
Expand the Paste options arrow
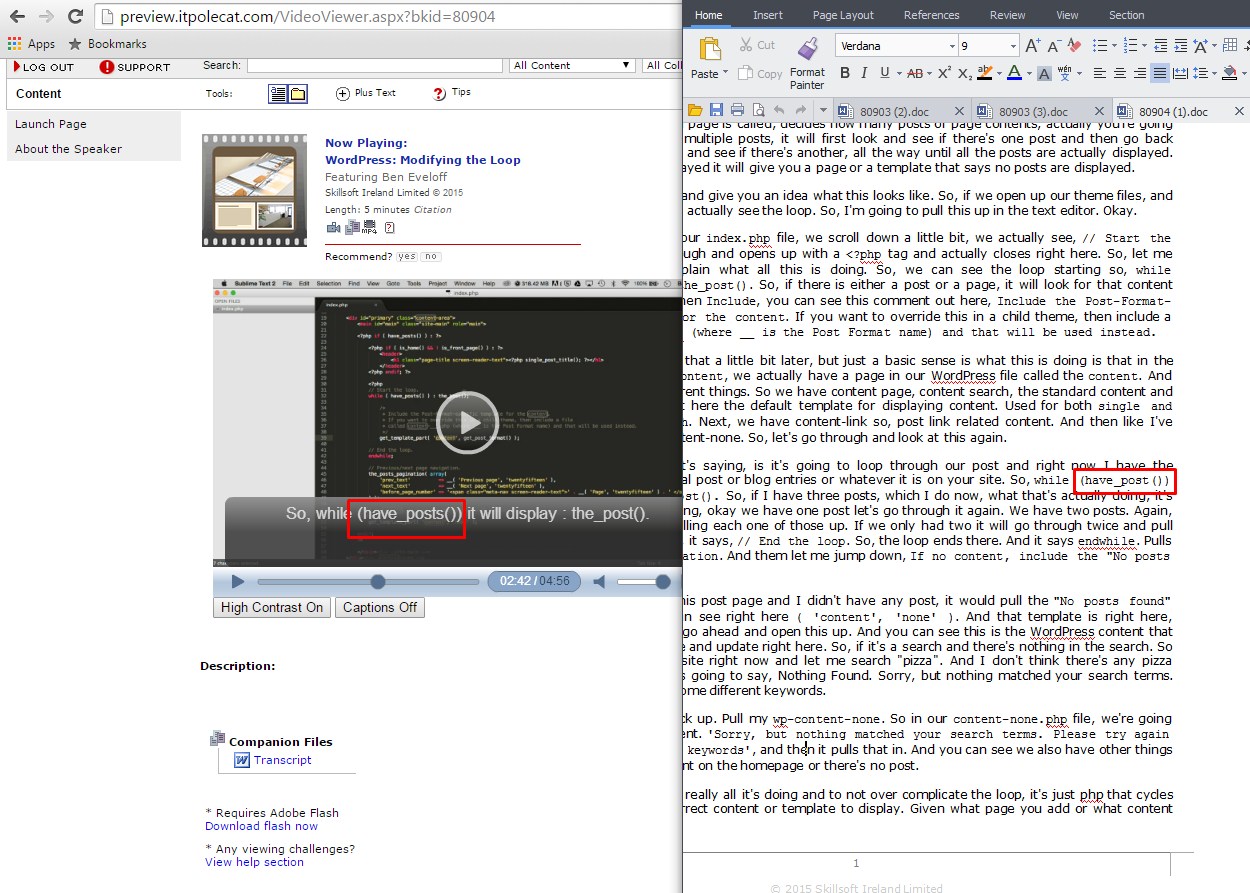727,74
